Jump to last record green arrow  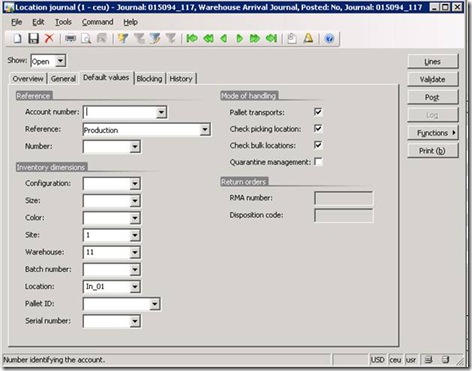point(271,39)
